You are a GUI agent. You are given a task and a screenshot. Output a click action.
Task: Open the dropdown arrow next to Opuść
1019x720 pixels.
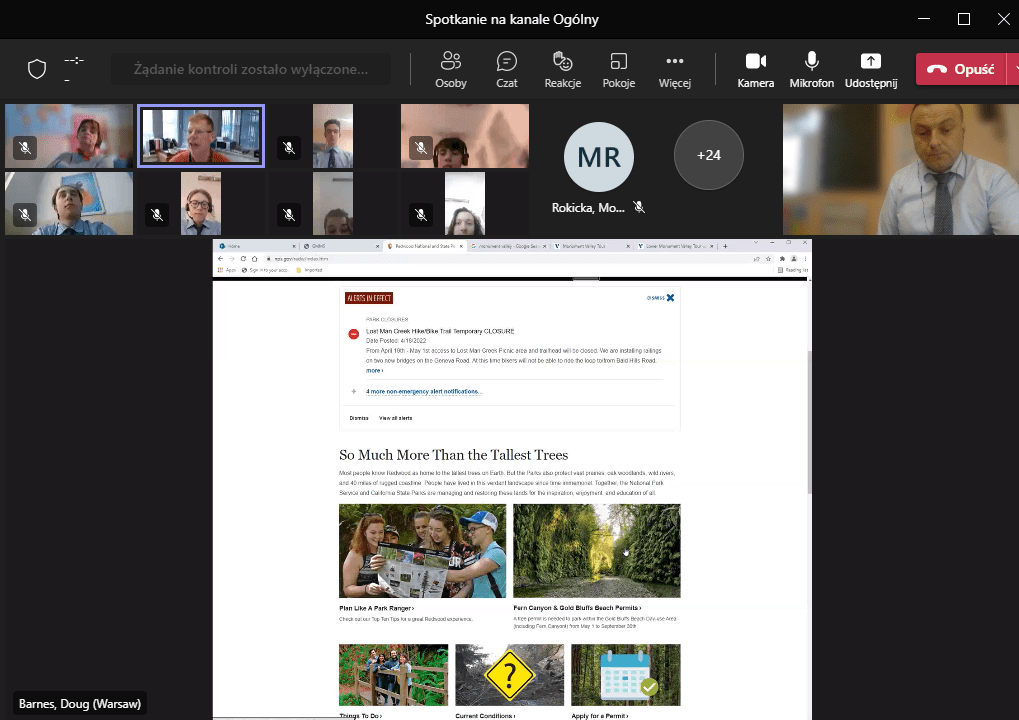pyautogui.click(x=1012, y=69)
